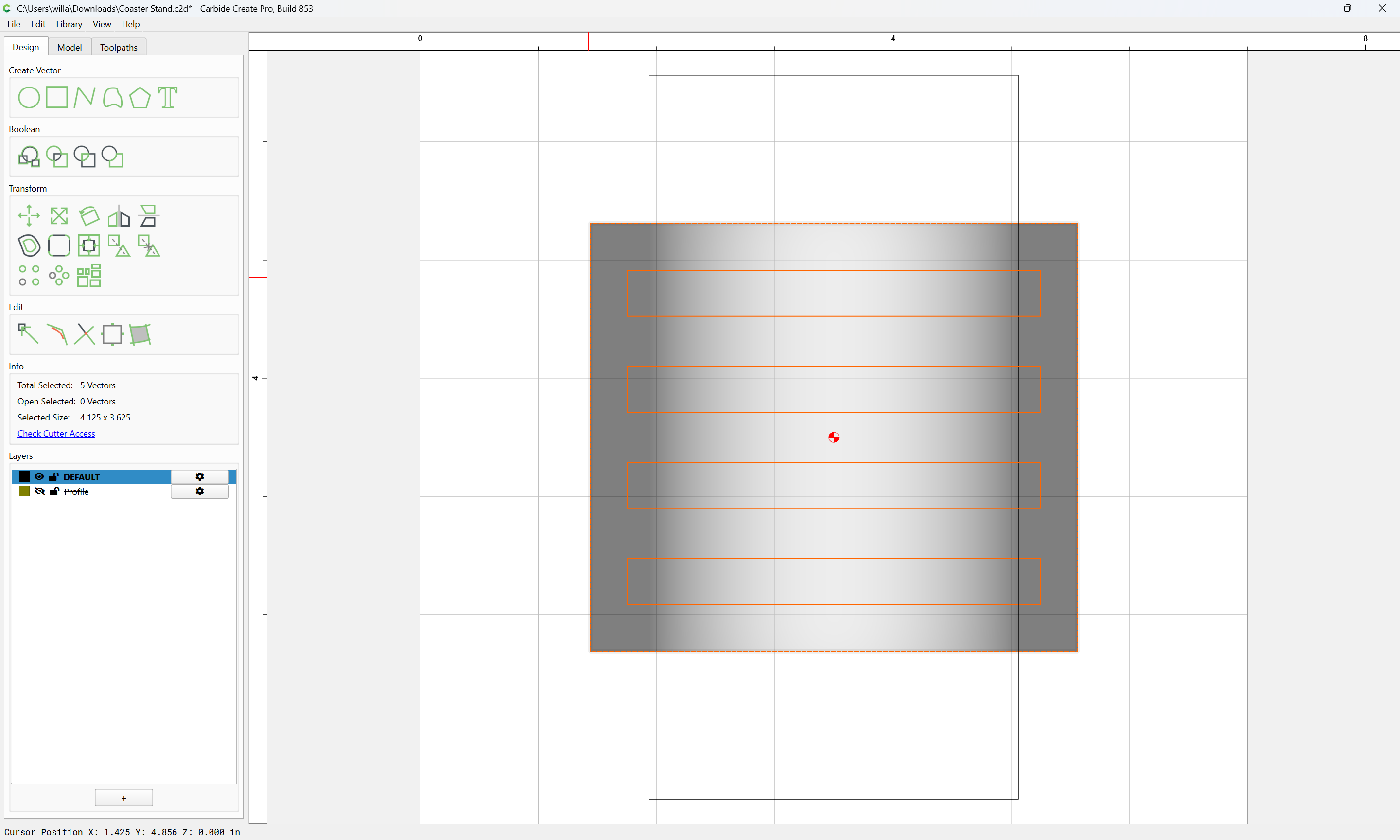Toggle the Profile layer lock
Viewport: 1400px width, 840px height.
click(x=54, y=491)
